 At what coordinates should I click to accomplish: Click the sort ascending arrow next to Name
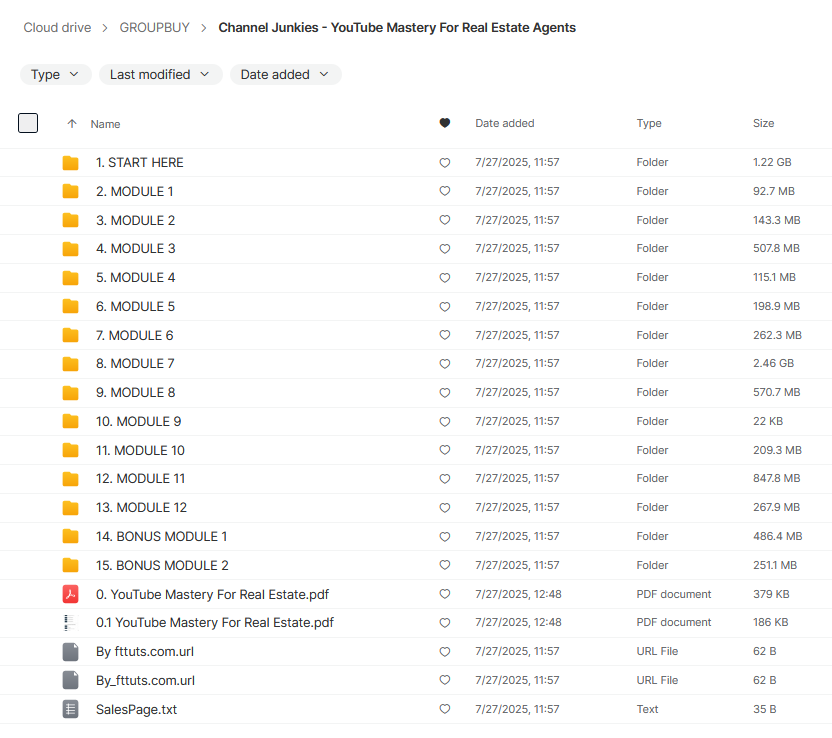[72, 124]
